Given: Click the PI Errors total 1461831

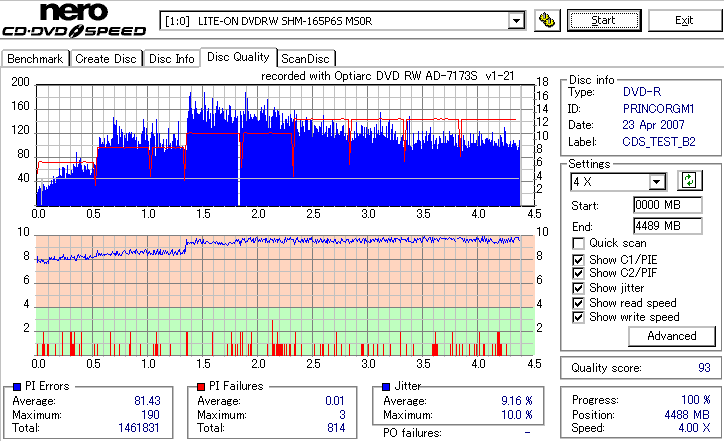Looking at the screenshot, I should point(139,428).
